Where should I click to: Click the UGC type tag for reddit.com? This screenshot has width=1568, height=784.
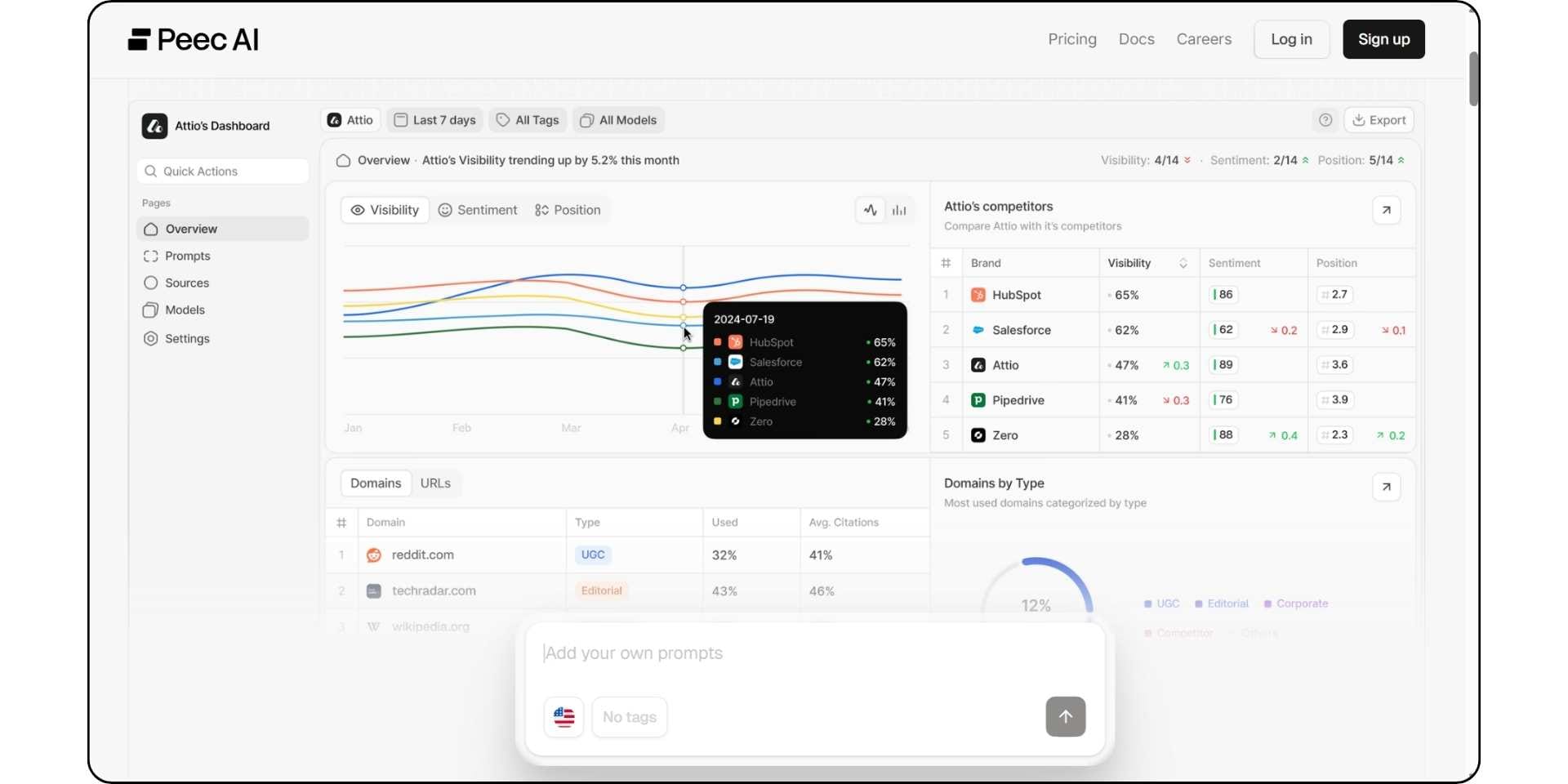593,555
